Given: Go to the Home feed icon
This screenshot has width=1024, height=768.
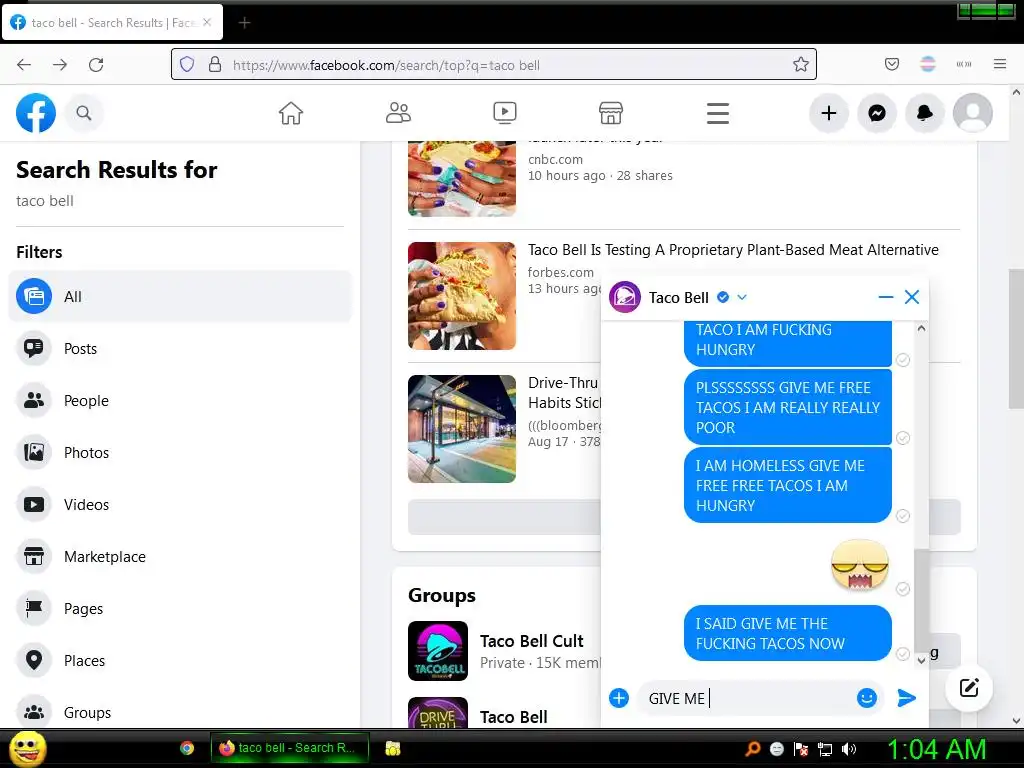Looking at the screenshot, I should (291, 113).
